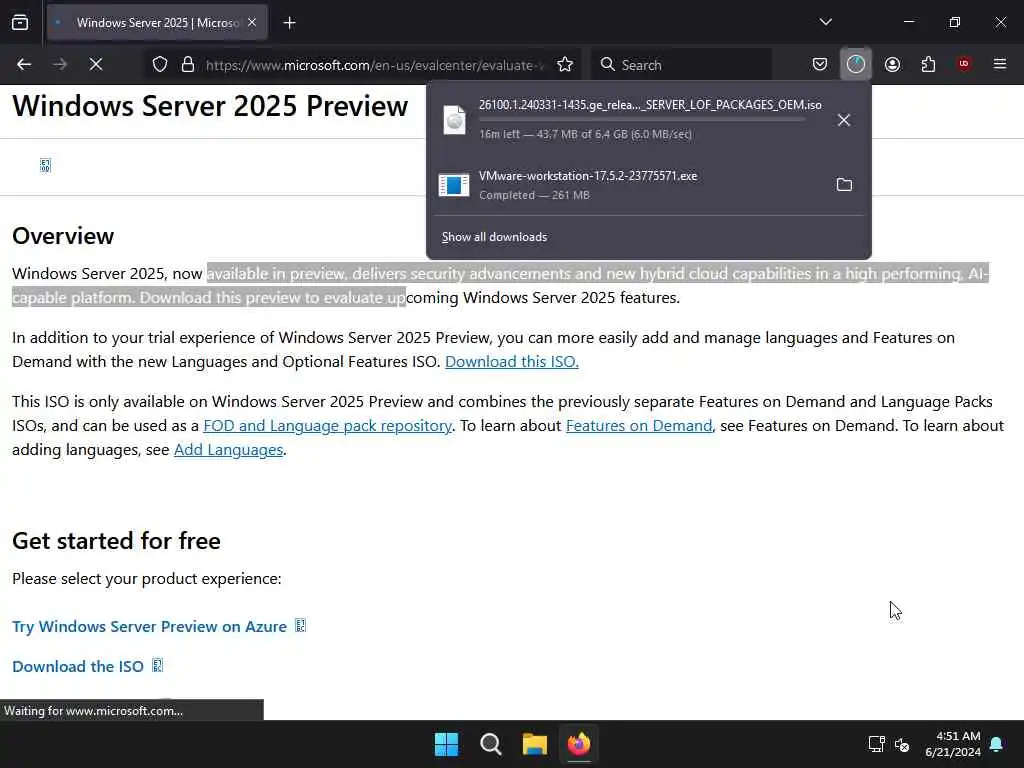Go forward to the next page
The height and width of the screenshot is (768, 1024).
60,64
